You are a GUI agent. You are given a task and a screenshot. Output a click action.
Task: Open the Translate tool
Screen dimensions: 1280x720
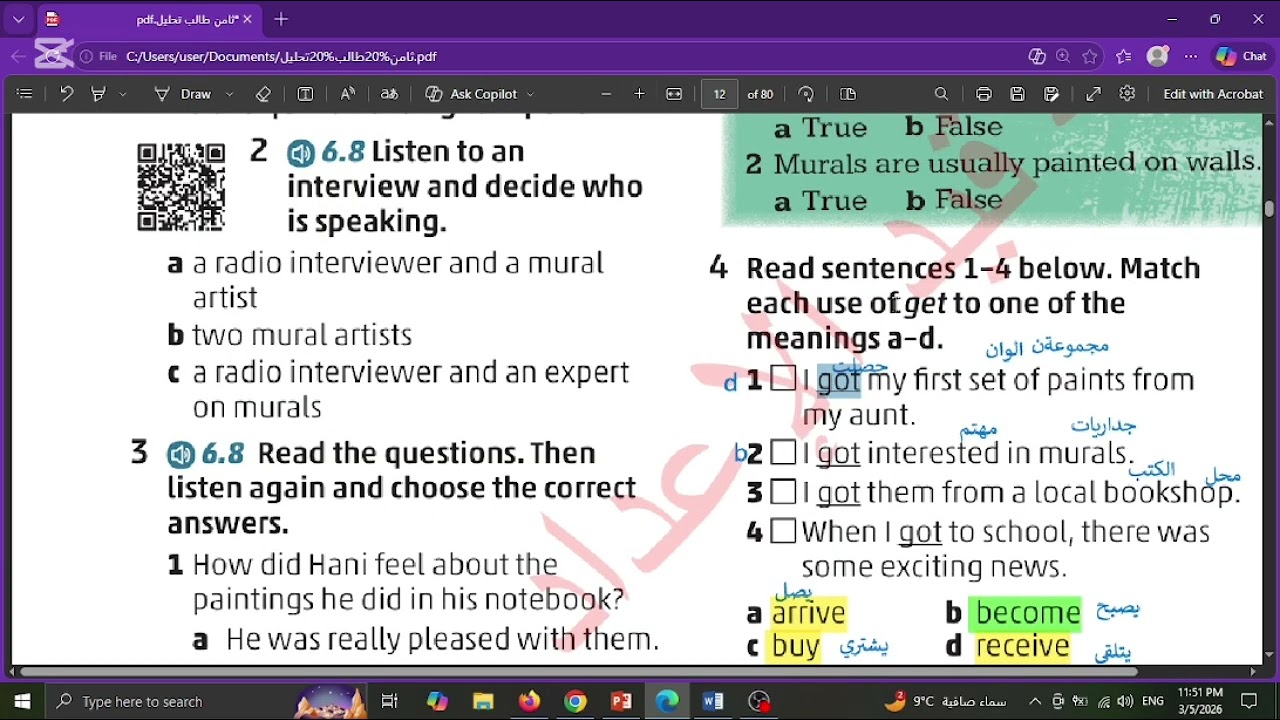point(390,94)
